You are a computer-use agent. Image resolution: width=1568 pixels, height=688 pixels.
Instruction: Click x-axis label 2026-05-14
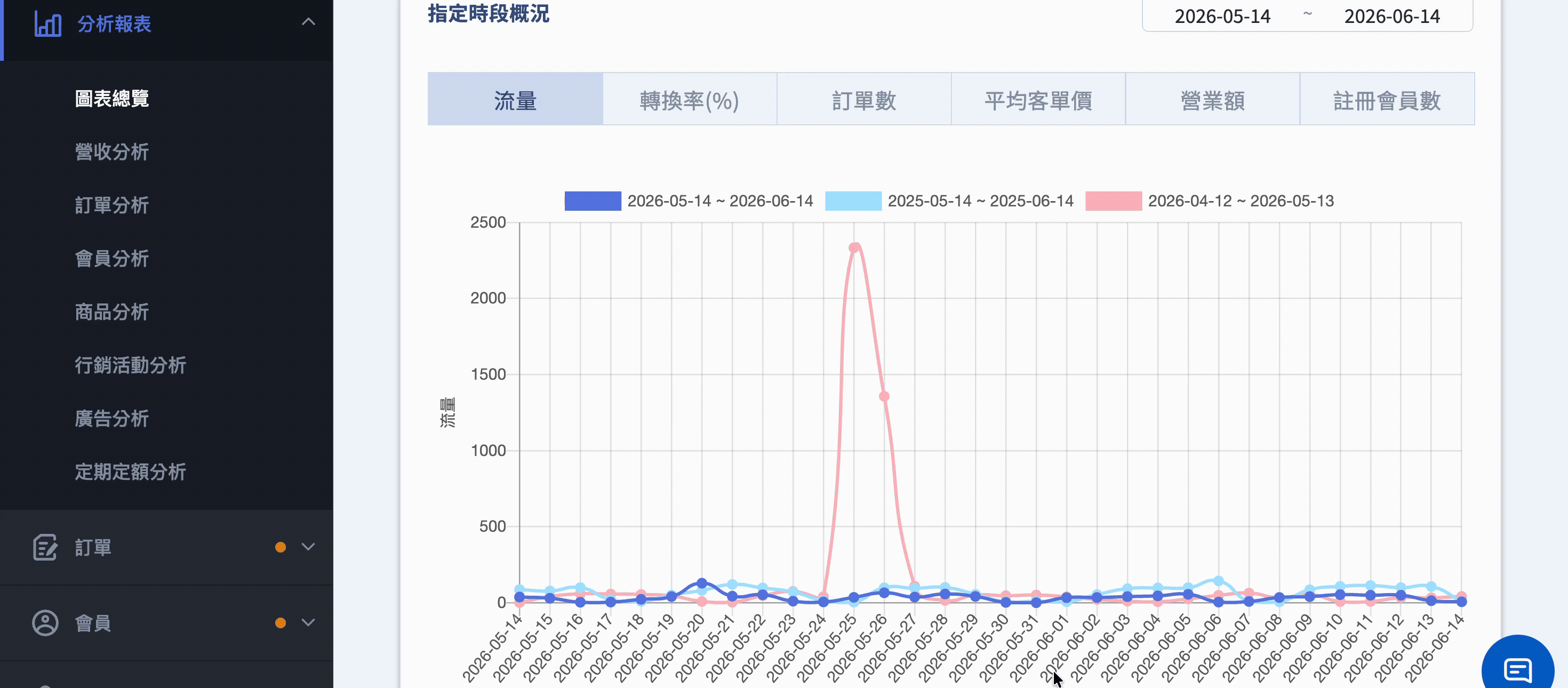pos(492,647)
